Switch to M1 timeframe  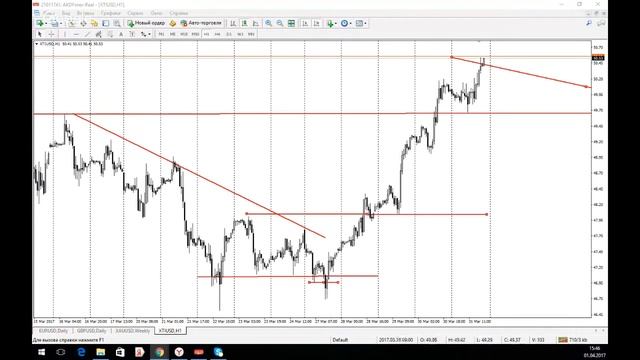coord(161,34)
